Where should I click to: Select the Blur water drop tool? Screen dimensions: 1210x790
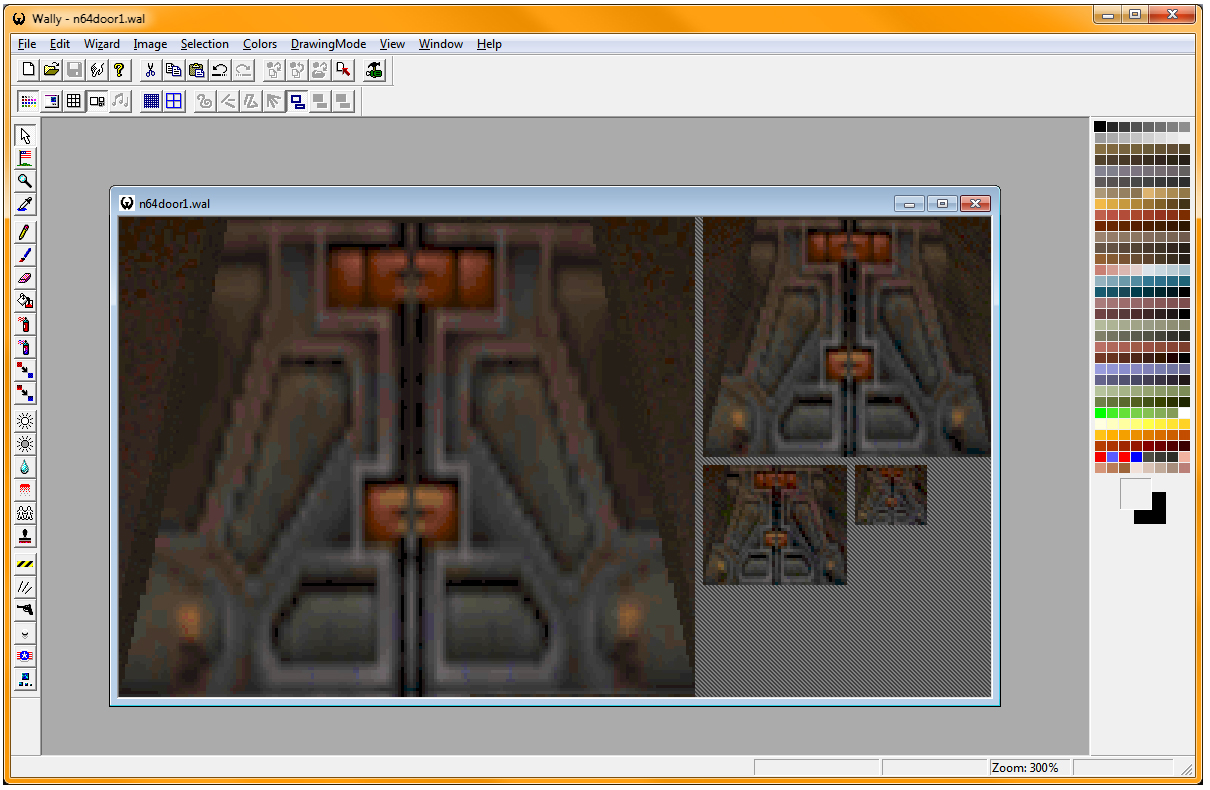[x=25, y=467]
